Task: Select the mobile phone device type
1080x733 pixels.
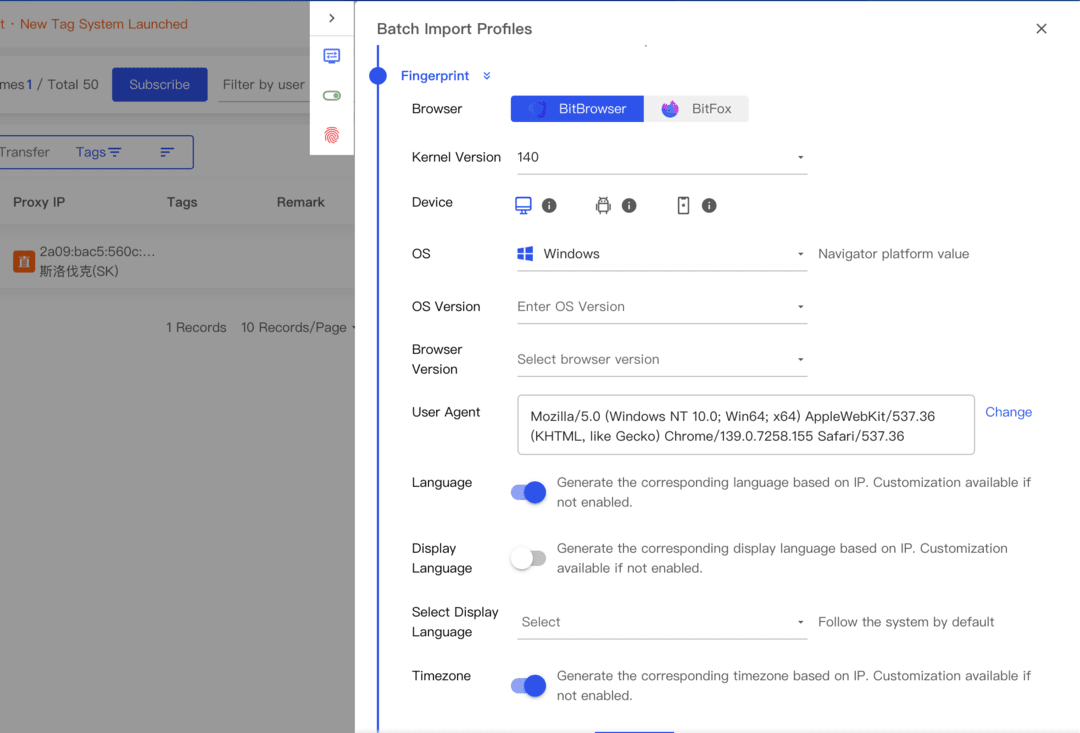Action: click(683, 205)
